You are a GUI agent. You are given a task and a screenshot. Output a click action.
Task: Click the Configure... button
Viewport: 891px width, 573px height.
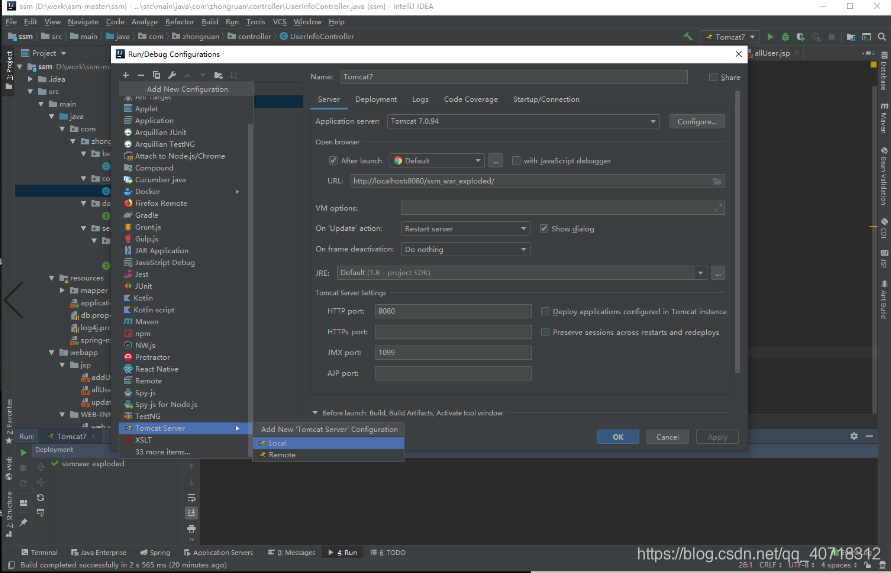[697, 122]
